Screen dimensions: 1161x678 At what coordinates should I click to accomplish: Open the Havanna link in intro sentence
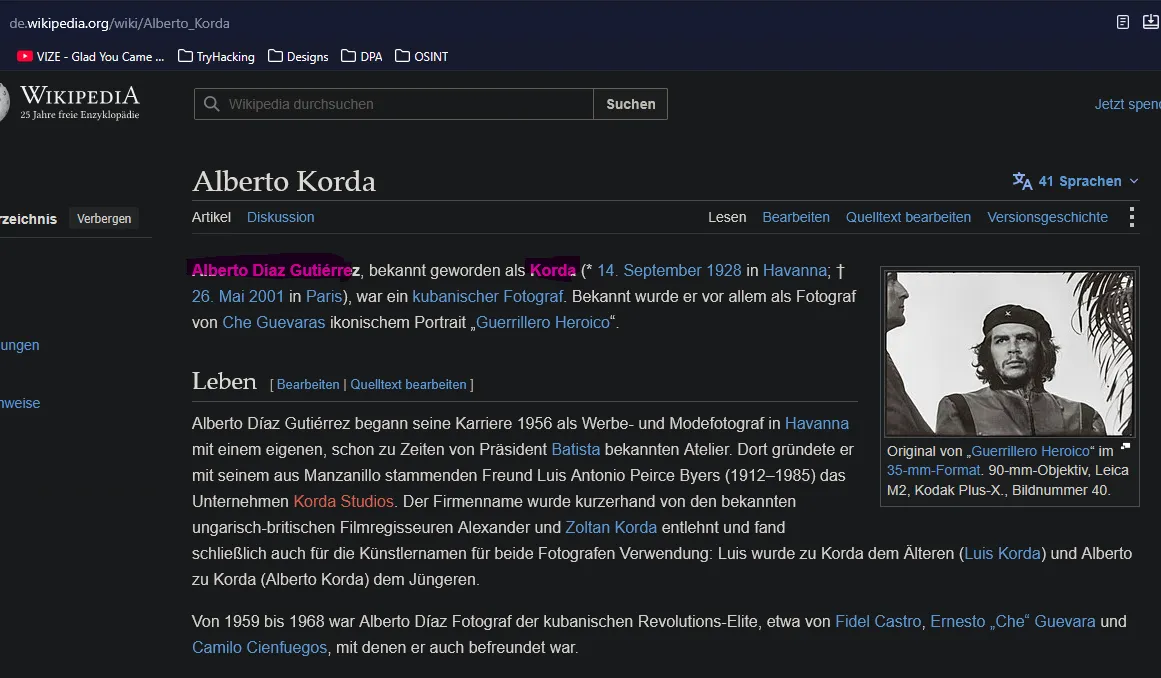click(x=794, y=270)
